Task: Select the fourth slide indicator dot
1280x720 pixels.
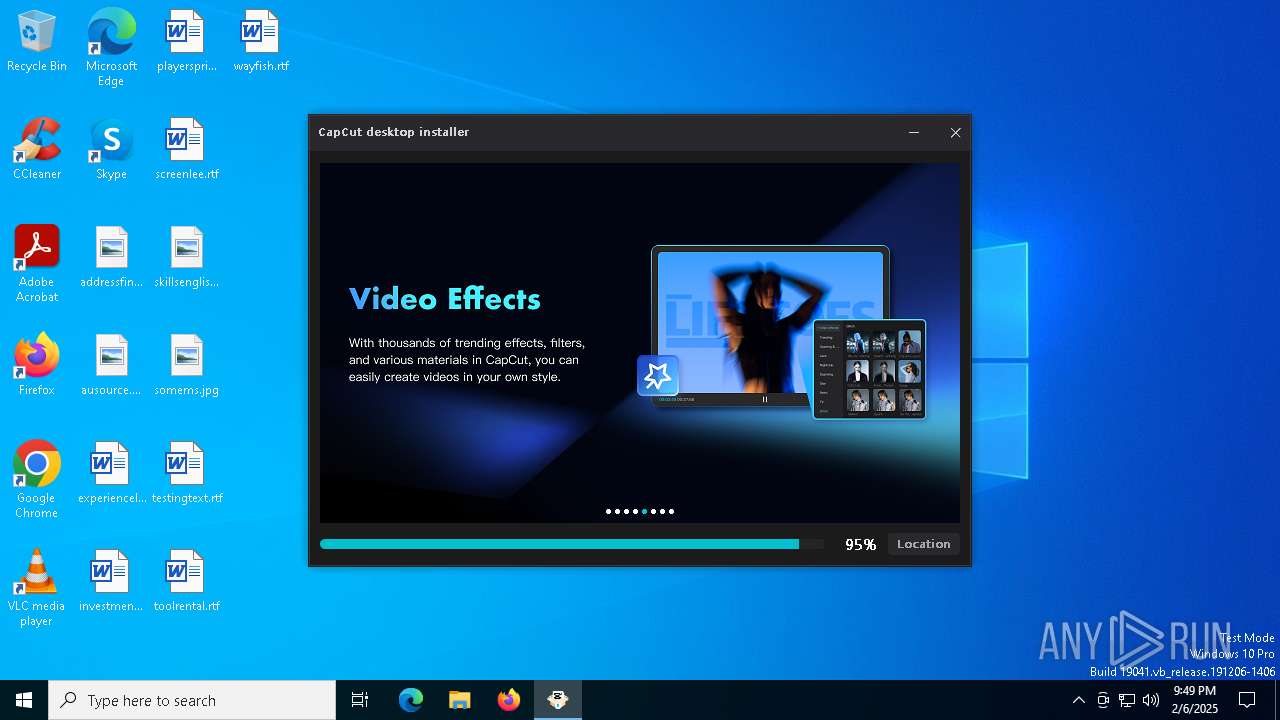Action: [x=635, y=511]
